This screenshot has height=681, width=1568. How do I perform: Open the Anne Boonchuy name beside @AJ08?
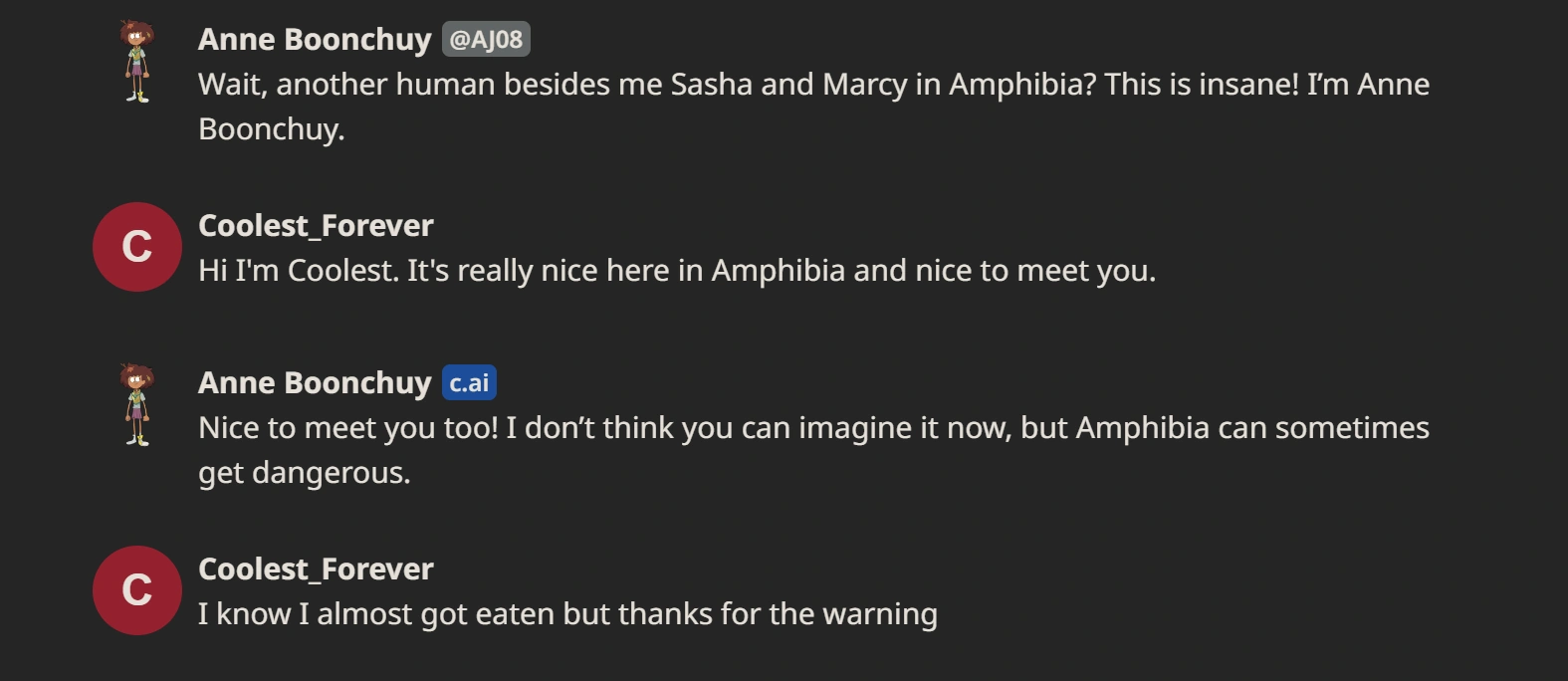pos(315,40)
